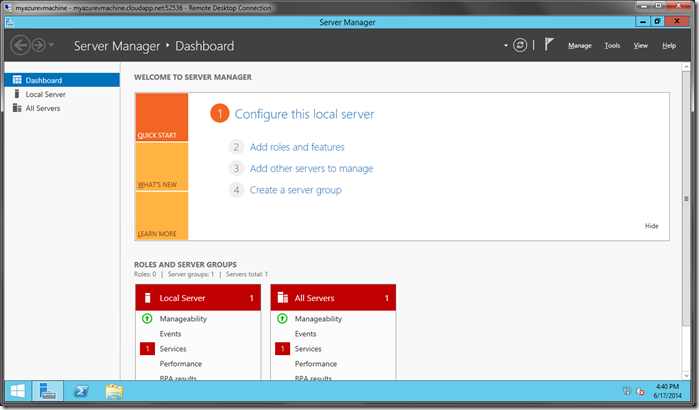Viewport: 699px width, 410px height.
Task: Open dropdown arrow left of refresh icon
Action: pyautogui.click(x=506, y=45)
